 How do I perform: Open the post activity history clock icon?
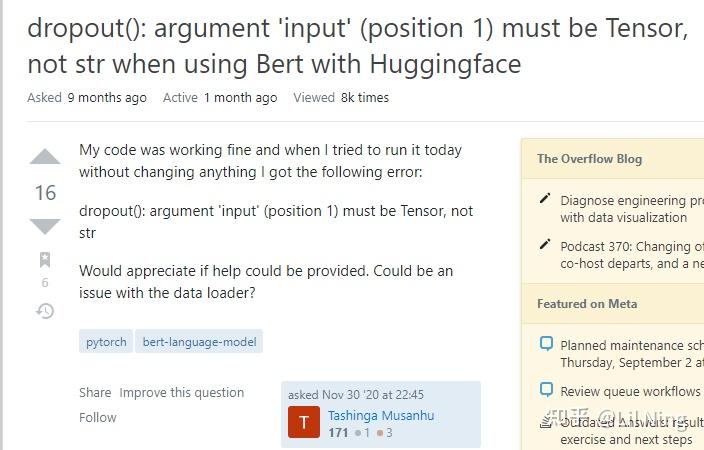click(x=45, y=311)
